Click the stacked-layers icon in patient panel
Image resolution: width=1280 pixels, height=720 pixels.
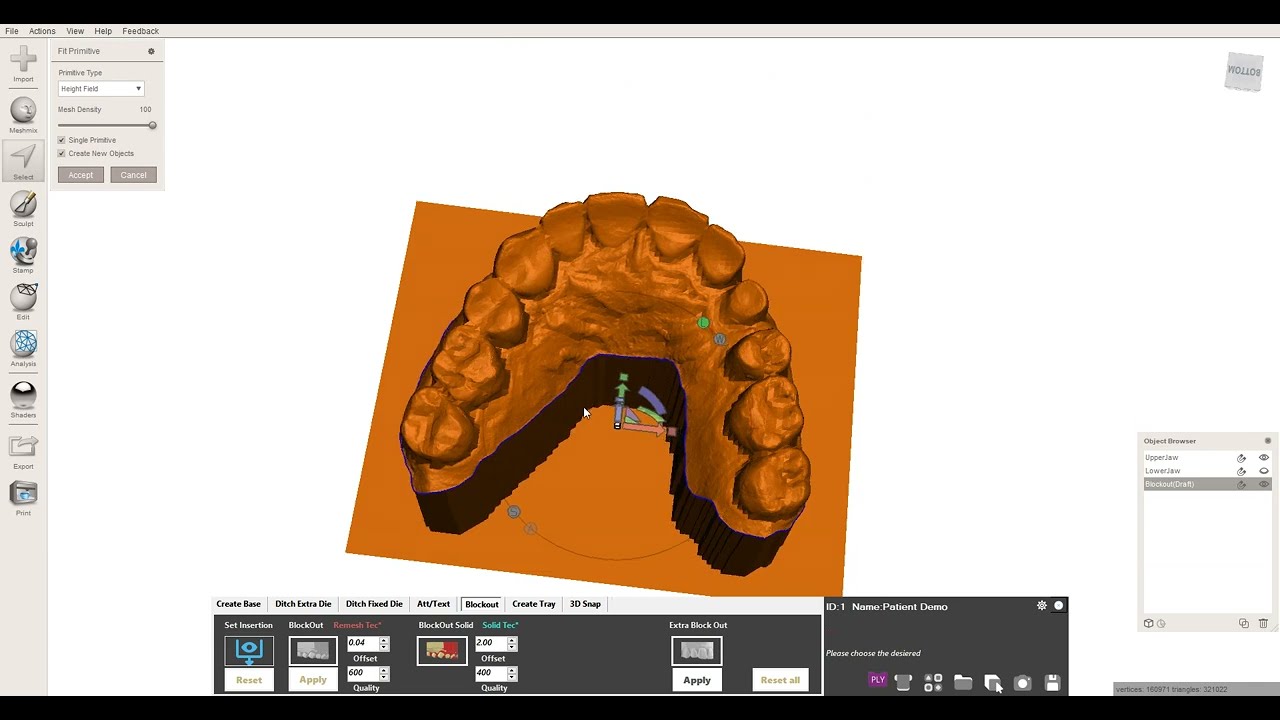click(993, 683)
